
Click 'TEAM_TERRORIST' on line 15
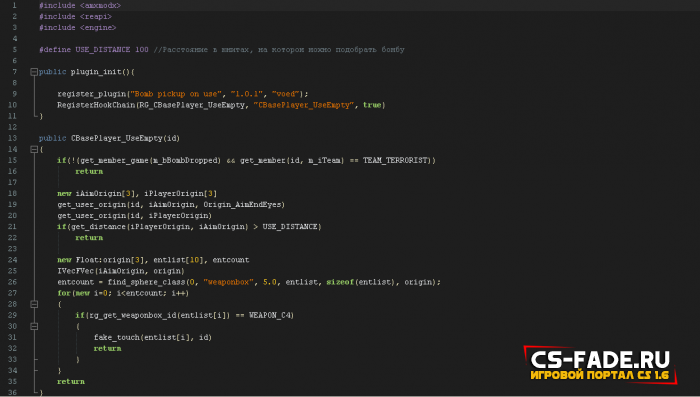tap(395, 160)
